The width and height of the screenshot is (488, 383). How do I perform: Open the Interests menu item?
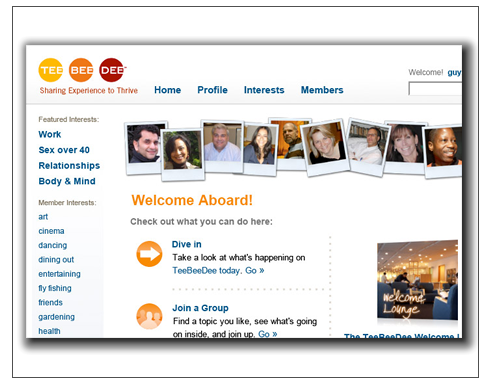coord(264,90)
